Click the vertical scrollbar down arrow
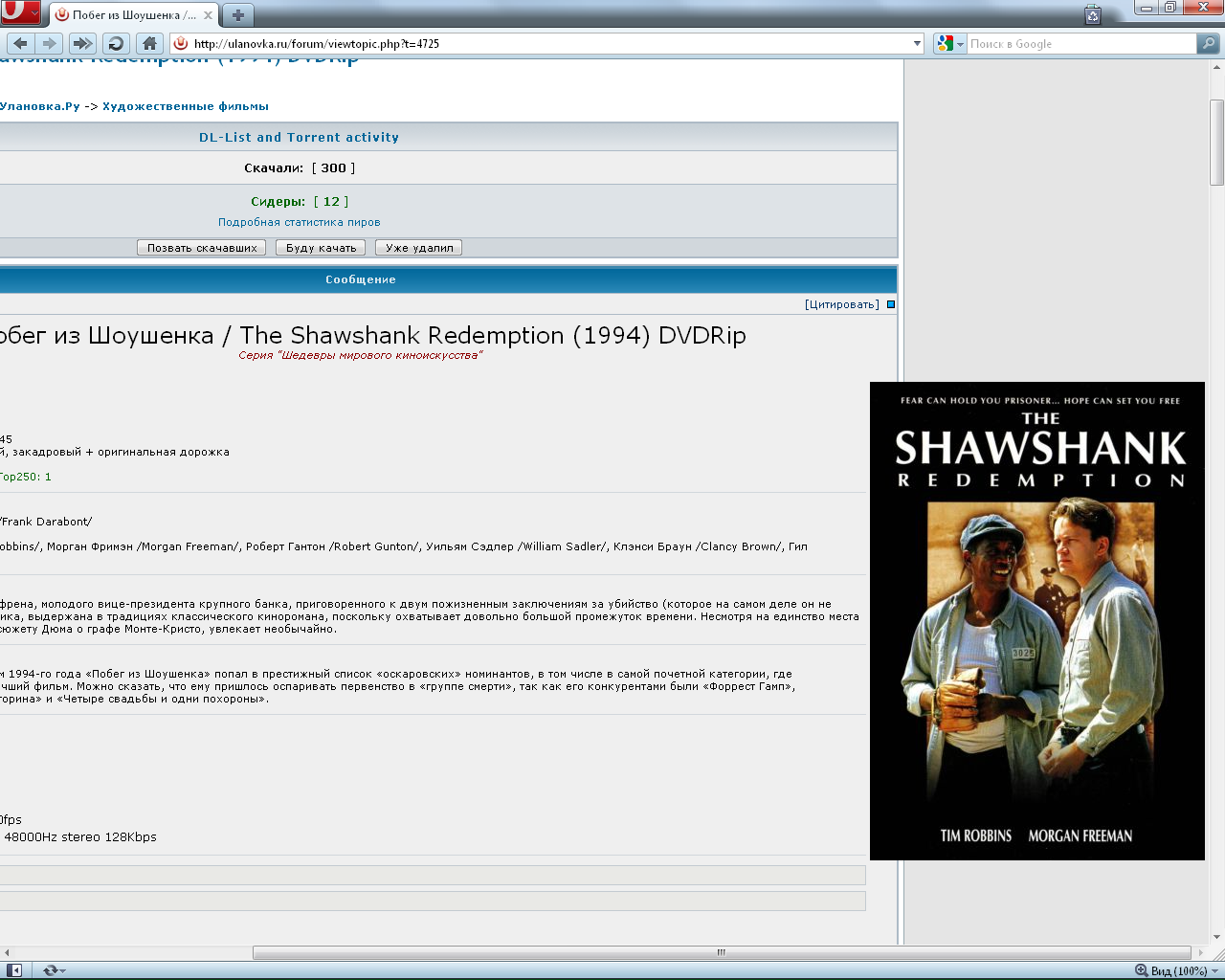This screenshot has height=980, width=1225. click(1217, 938)
